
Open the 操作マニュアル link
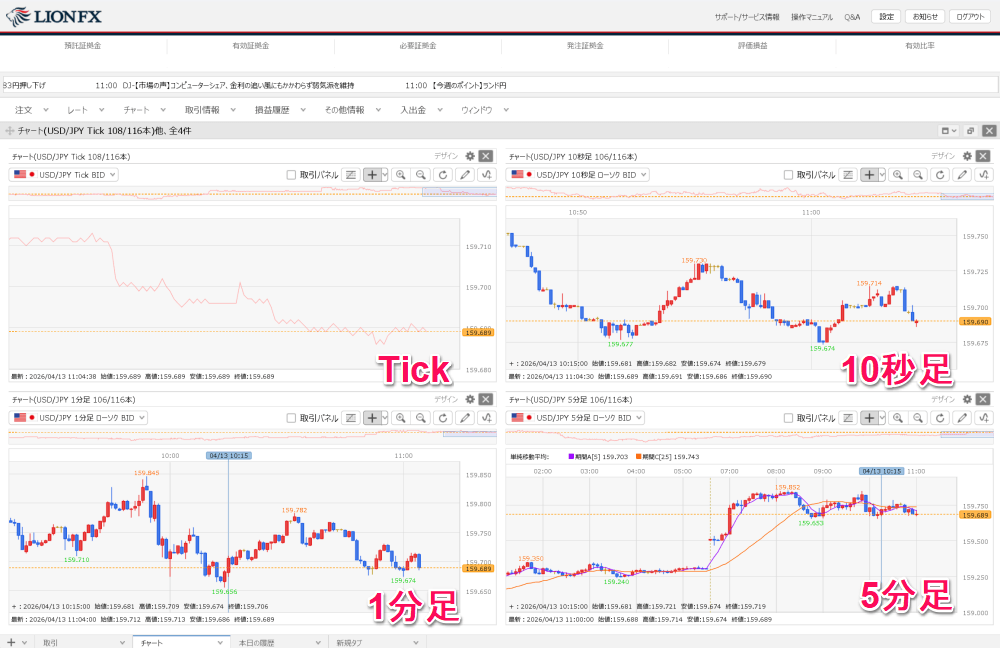811,17
